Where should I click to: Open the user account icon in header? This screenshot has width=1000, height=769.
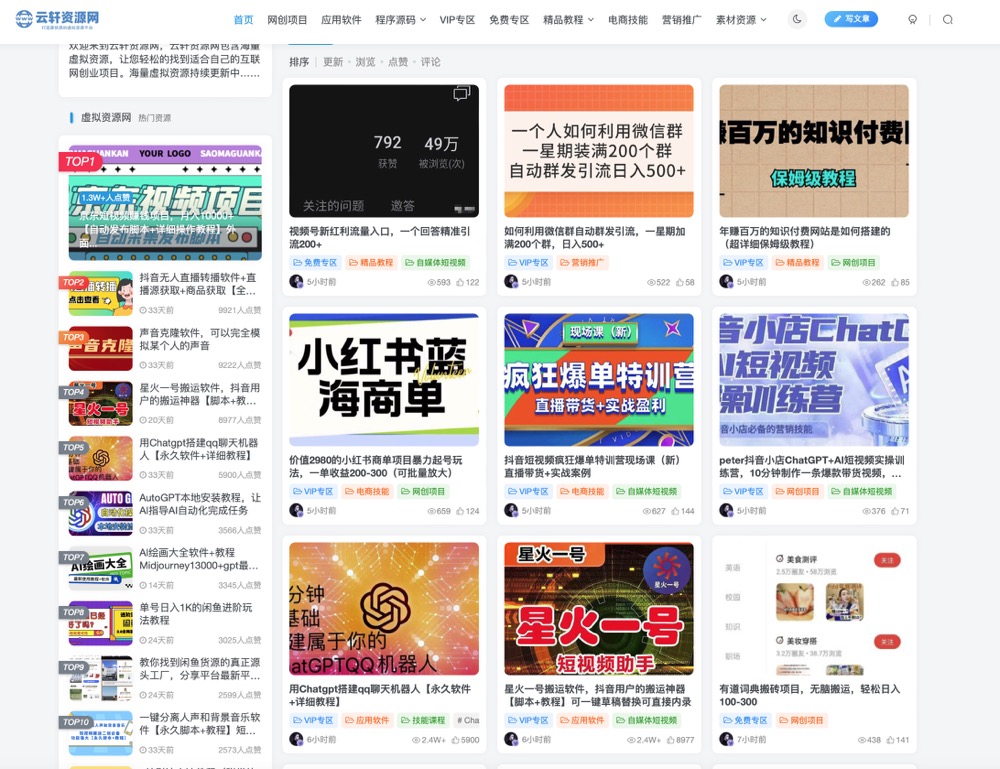click(x=913, y=20)
